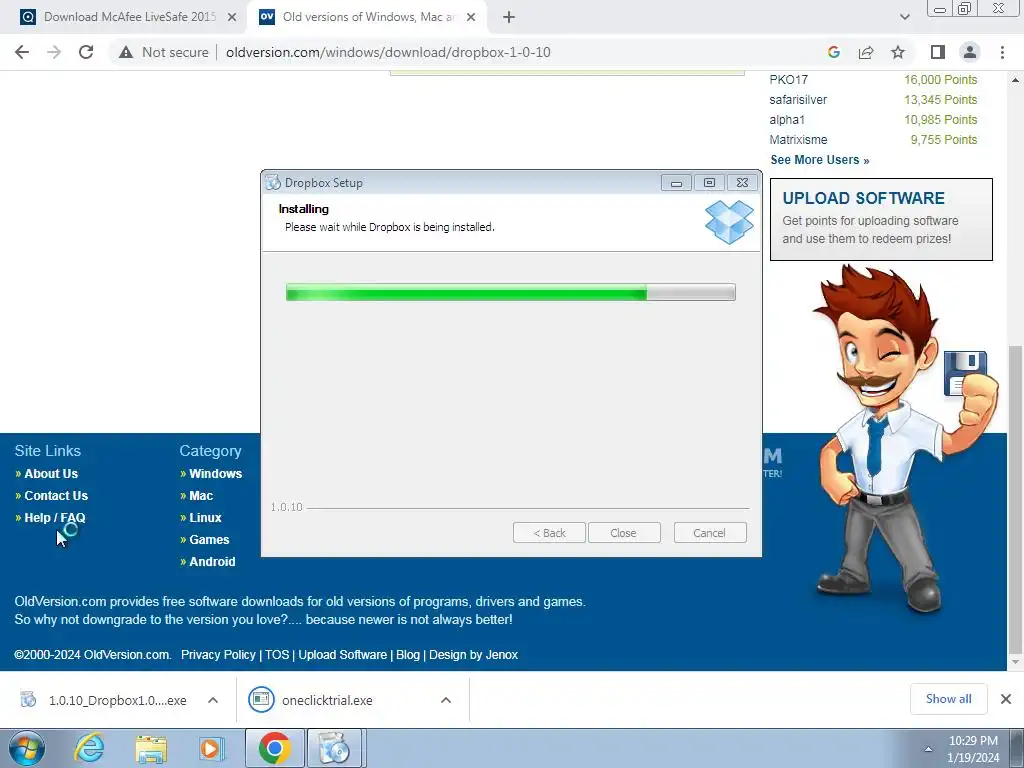Expand the tab search chevron
The height and width of the screenshot is (768, 1024).
click(904, 18)
